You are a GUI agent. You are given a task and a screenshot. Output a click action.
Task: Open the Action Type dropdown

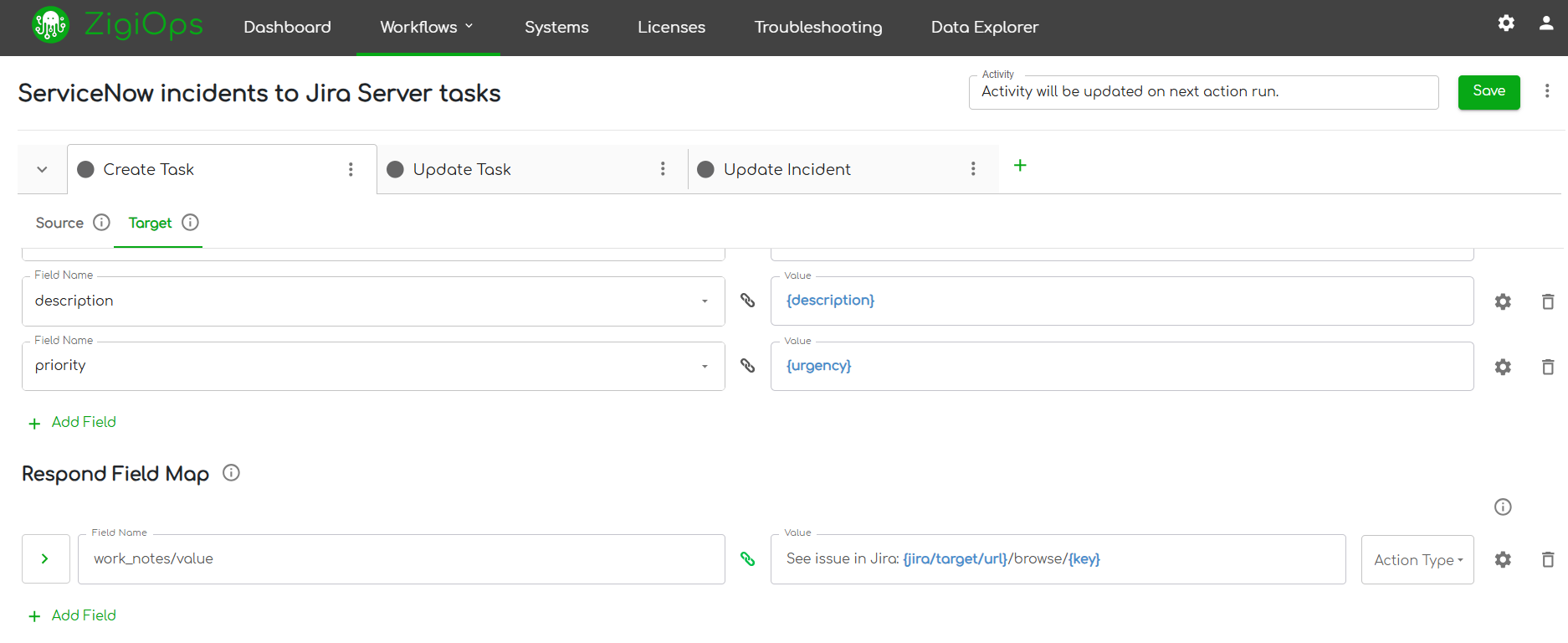pos(1417,559)
